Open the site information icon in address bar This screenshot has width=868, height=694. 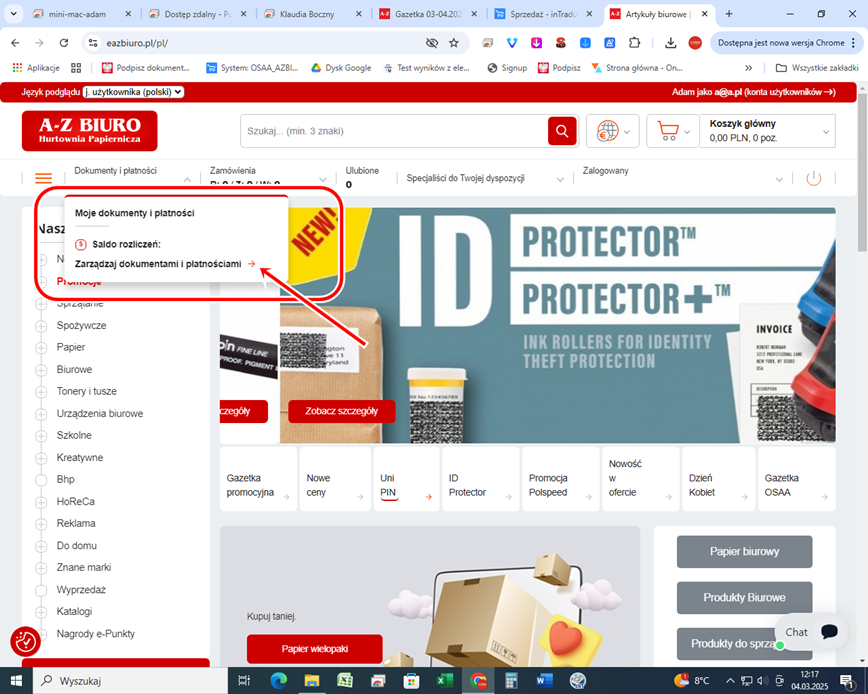click(x=93, y=43)
